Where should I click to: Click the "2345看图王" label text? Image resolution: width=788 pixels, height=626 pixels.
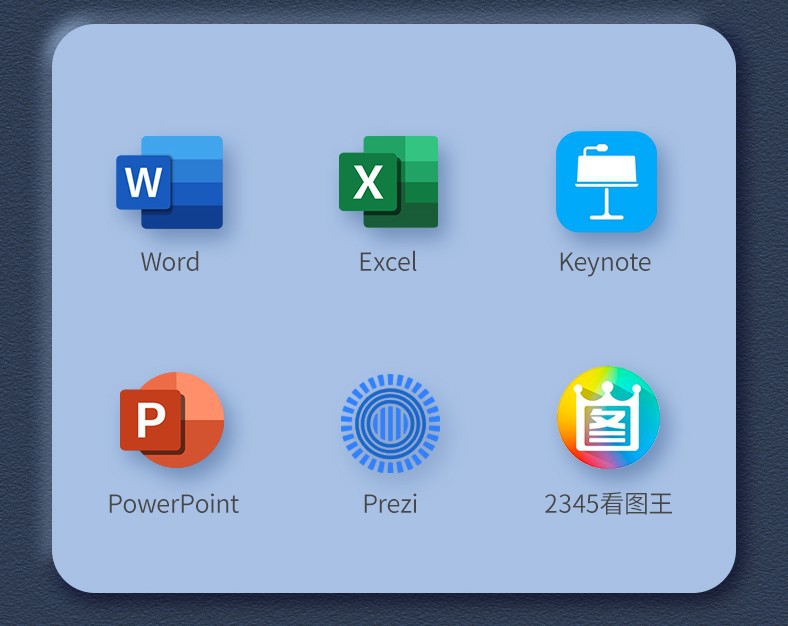point(608,504)
